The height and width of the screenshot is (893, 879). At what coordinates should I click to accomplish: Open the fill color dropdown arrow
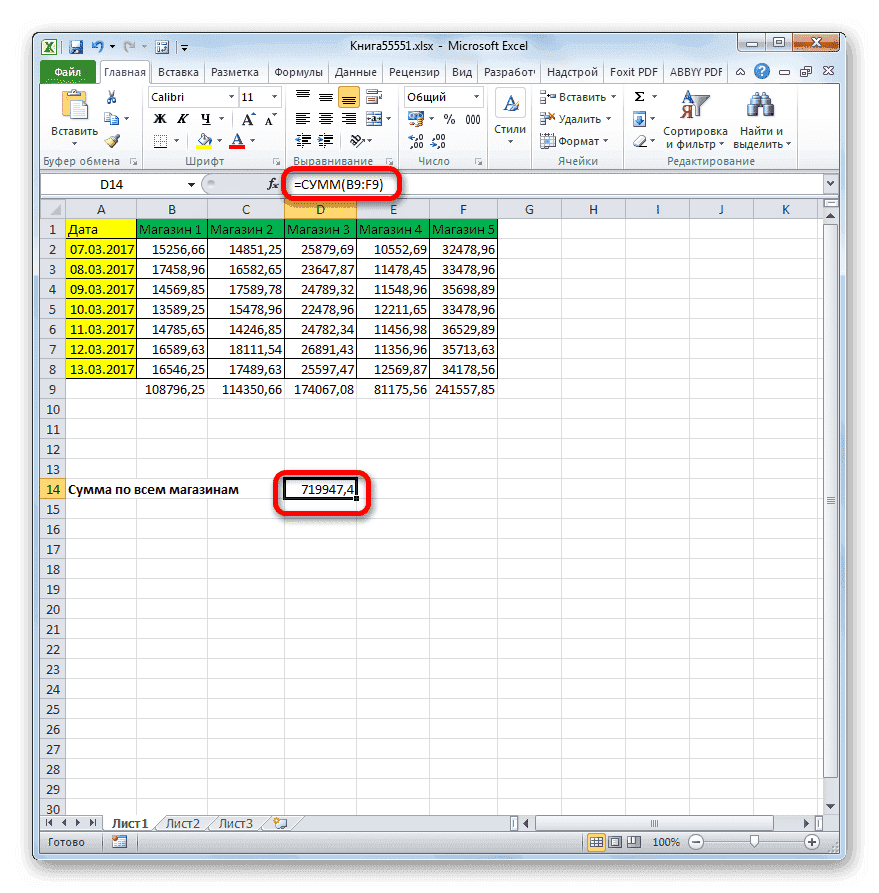[219, 141]
